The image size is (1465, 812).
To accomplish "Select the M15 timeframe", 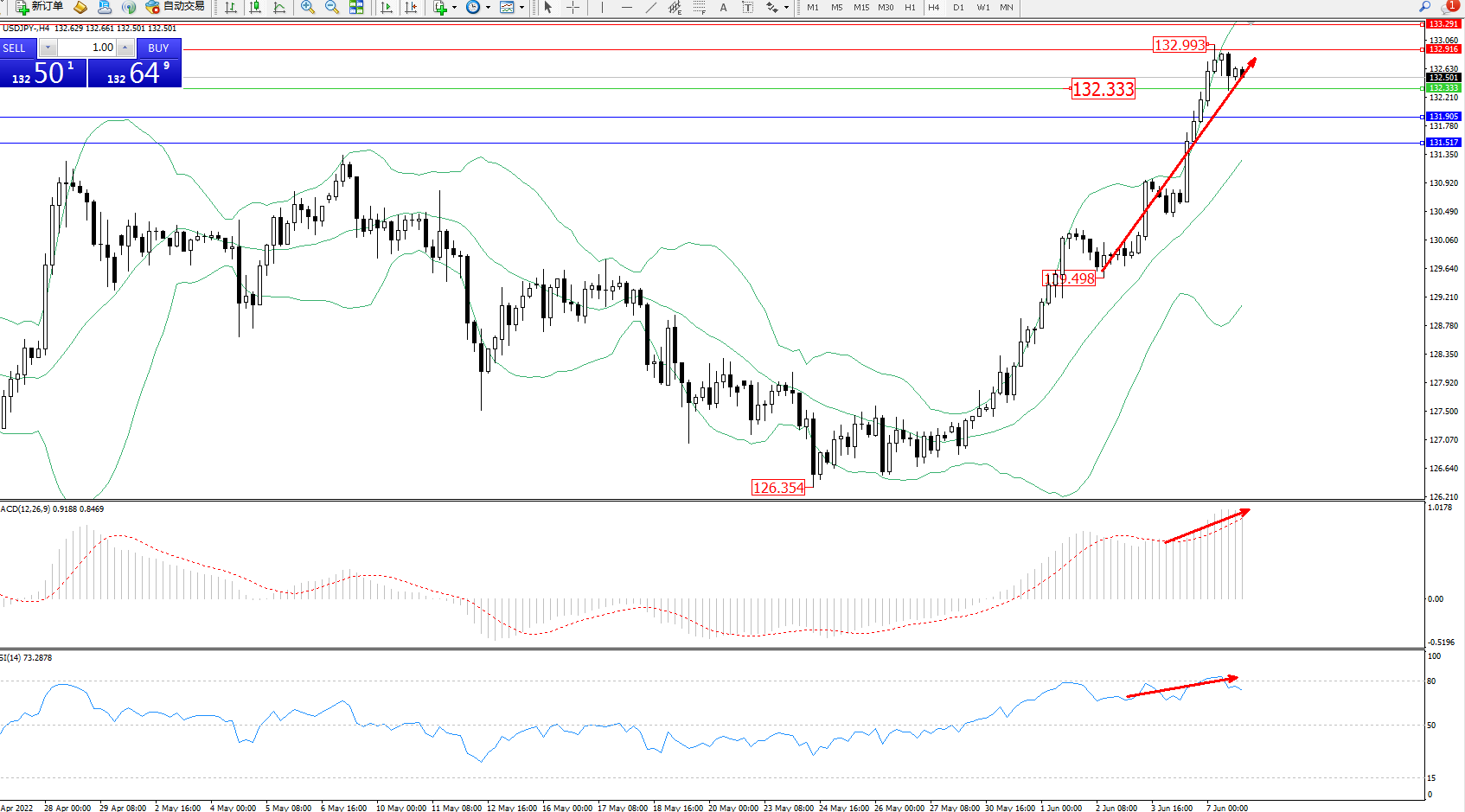I will 861,7.
